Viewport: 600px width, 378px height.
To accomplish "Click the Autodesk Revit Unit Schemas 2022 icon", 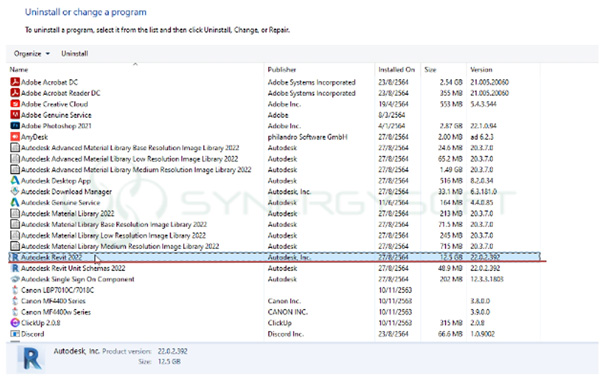I will coord(15,268).
